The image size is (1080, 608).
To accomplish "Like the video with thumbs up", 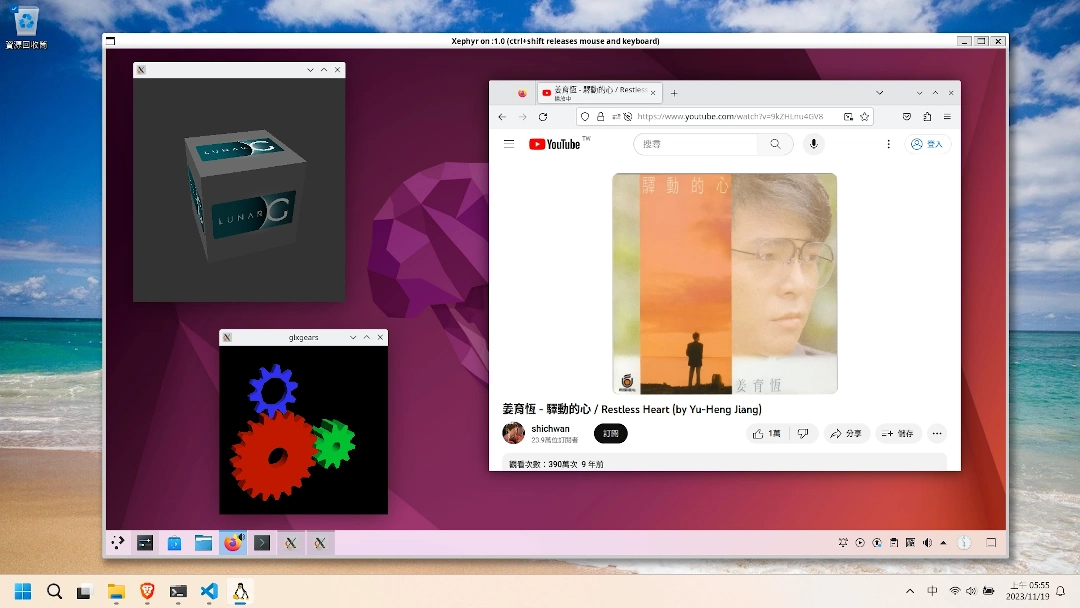I will [x=767, y=434].
